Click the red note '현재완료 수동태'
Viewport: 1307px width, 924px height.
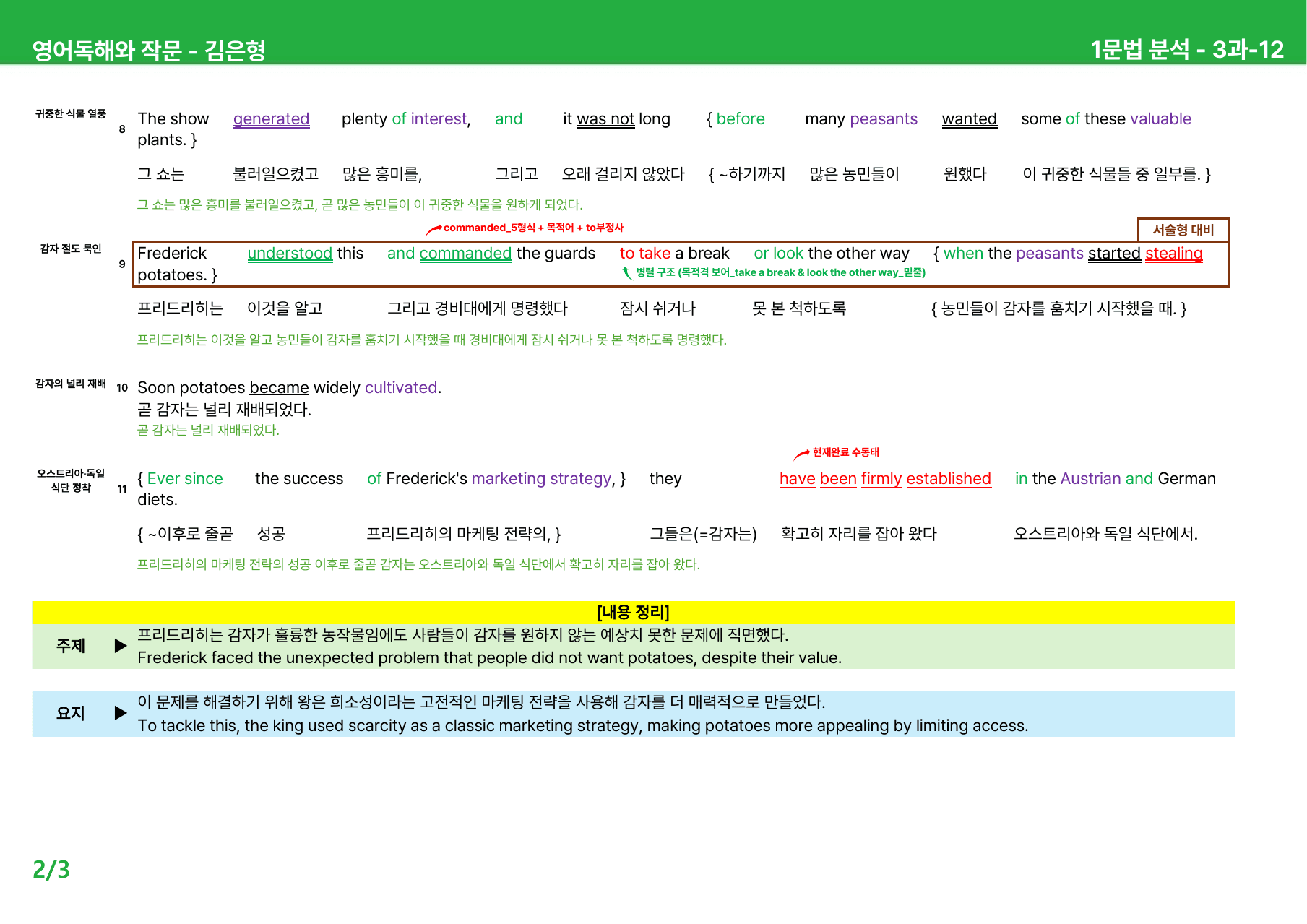click(845, 452)
